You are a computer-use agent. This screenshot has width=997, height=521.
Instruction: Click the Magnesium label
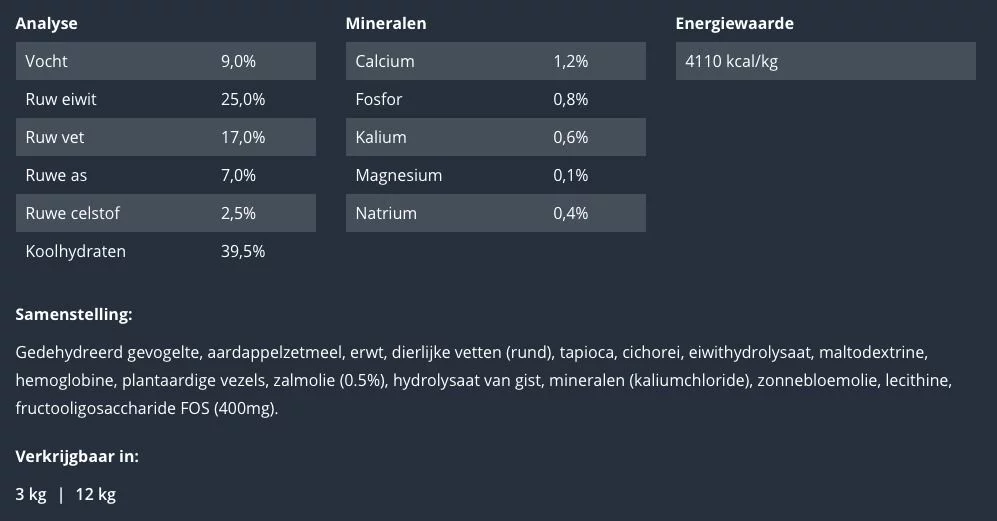coord(398,175)
